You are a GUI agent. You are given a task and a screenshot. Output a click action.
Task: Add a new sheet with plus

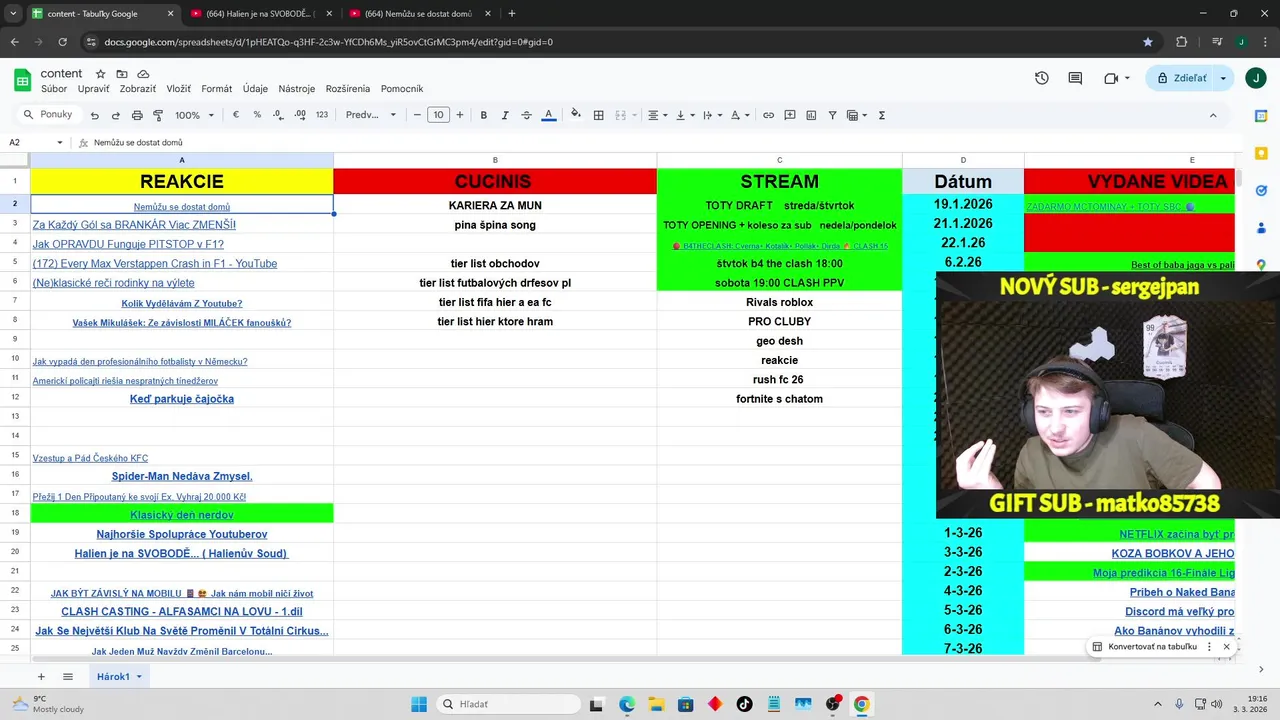pyautogui.click(x=41, y=677)
